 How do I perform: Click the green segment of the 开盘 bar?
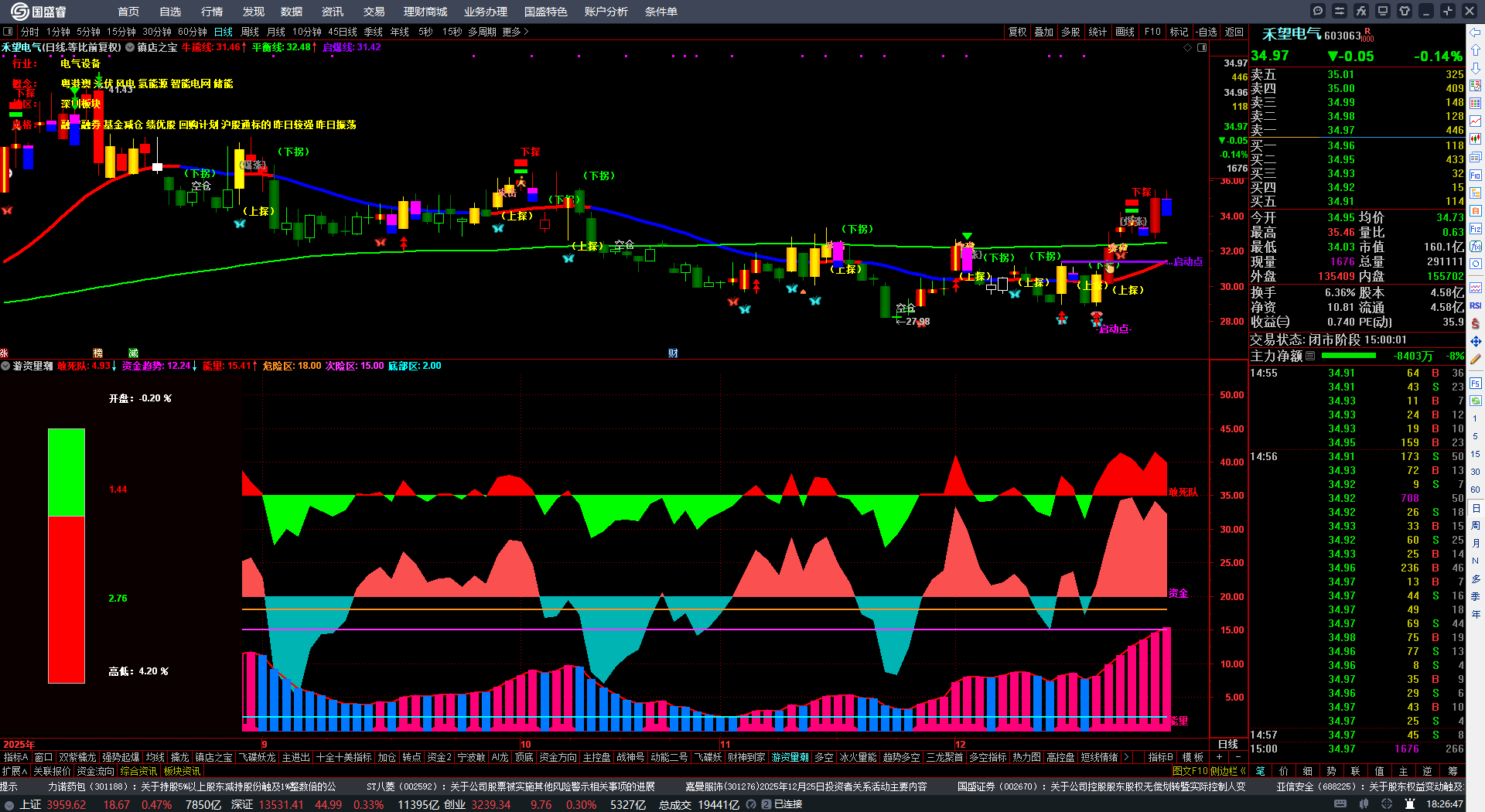(67, 473)
